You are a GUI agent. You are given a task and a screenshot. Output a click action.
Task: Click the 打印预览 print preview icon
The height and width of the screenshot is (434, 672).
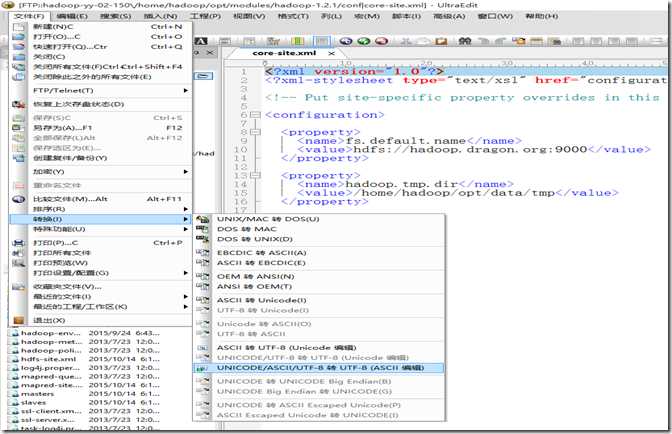[18, 263]
